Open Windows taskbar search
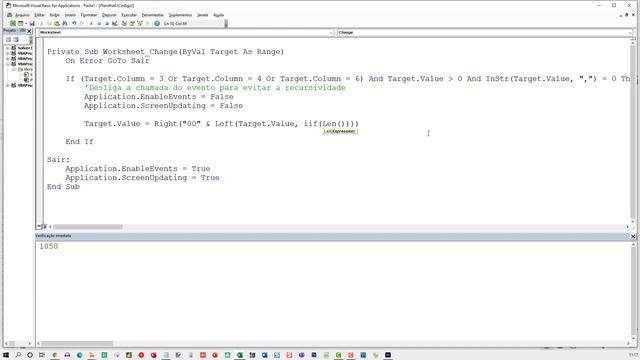The image size is (640, 360). click(x=18, y=355)
